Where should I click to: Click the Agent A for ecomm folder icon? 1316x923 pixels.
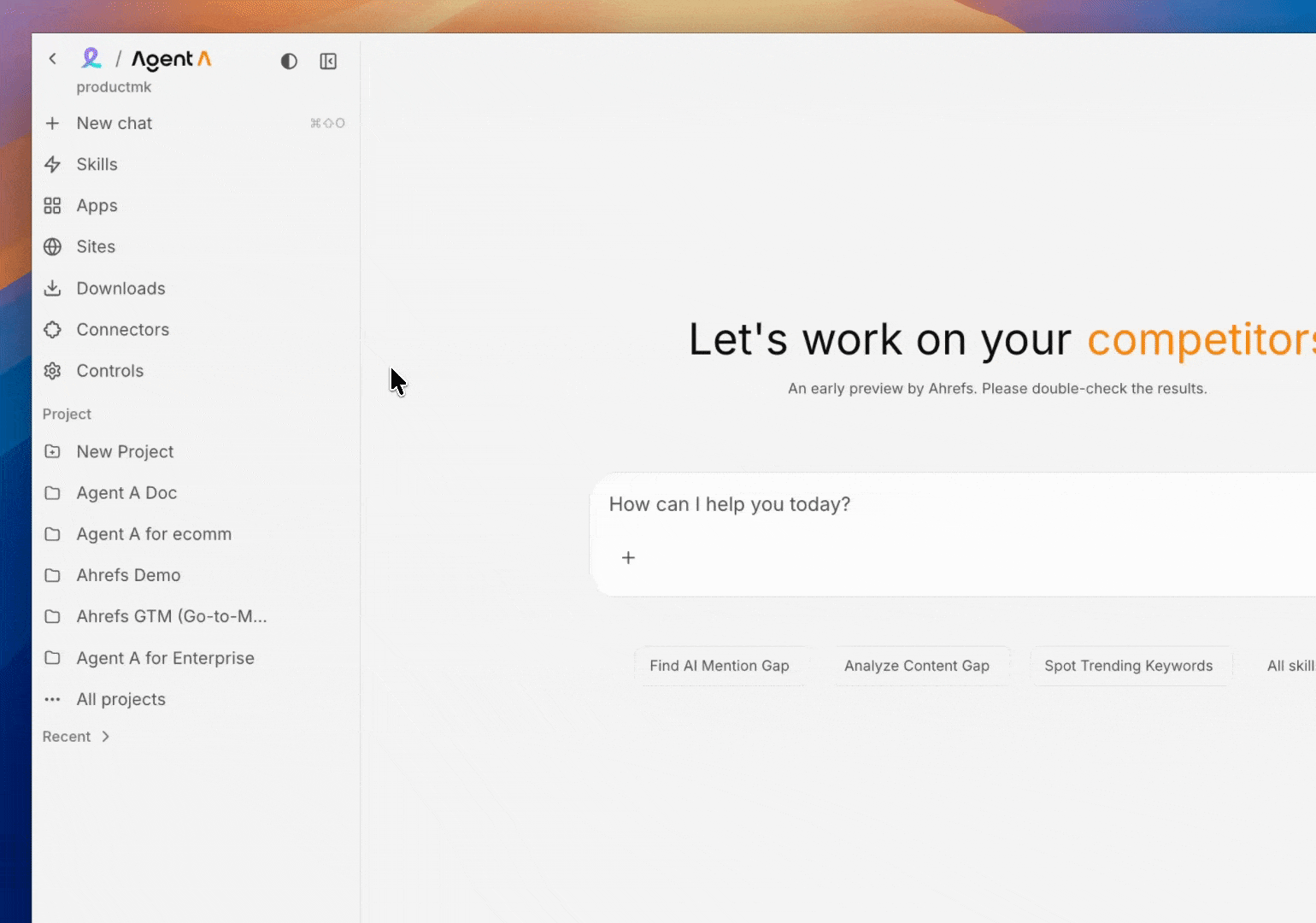click(52, 534)
